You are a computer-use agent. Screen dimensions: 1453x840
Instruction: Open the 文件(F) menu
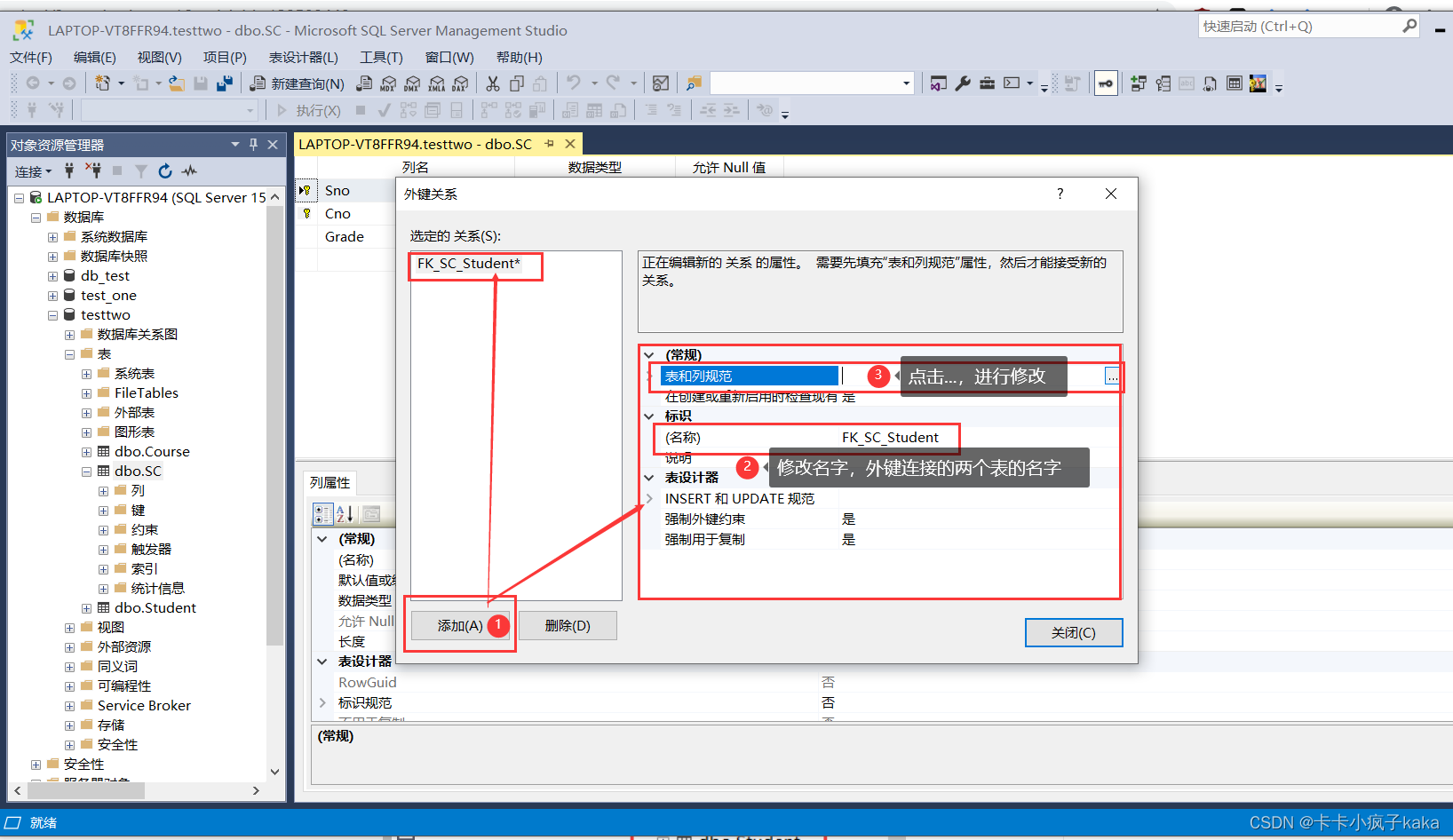click(31, 57)
